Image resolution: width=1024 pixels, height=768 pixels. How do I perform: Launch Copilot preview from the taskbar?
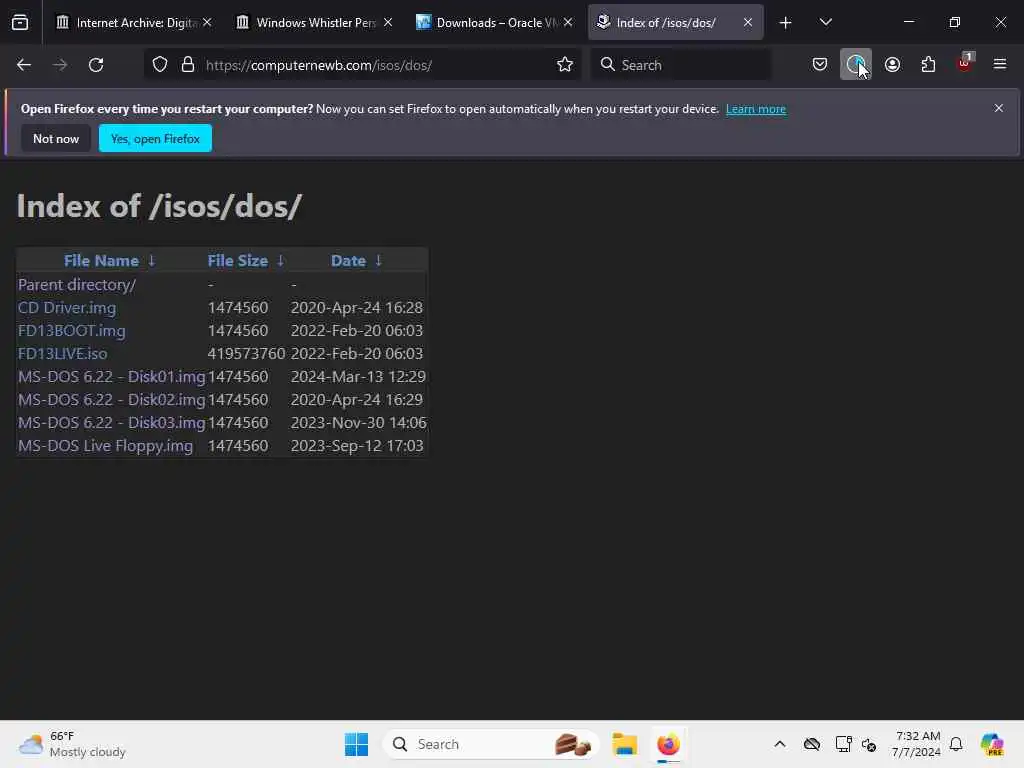point(992,744)
